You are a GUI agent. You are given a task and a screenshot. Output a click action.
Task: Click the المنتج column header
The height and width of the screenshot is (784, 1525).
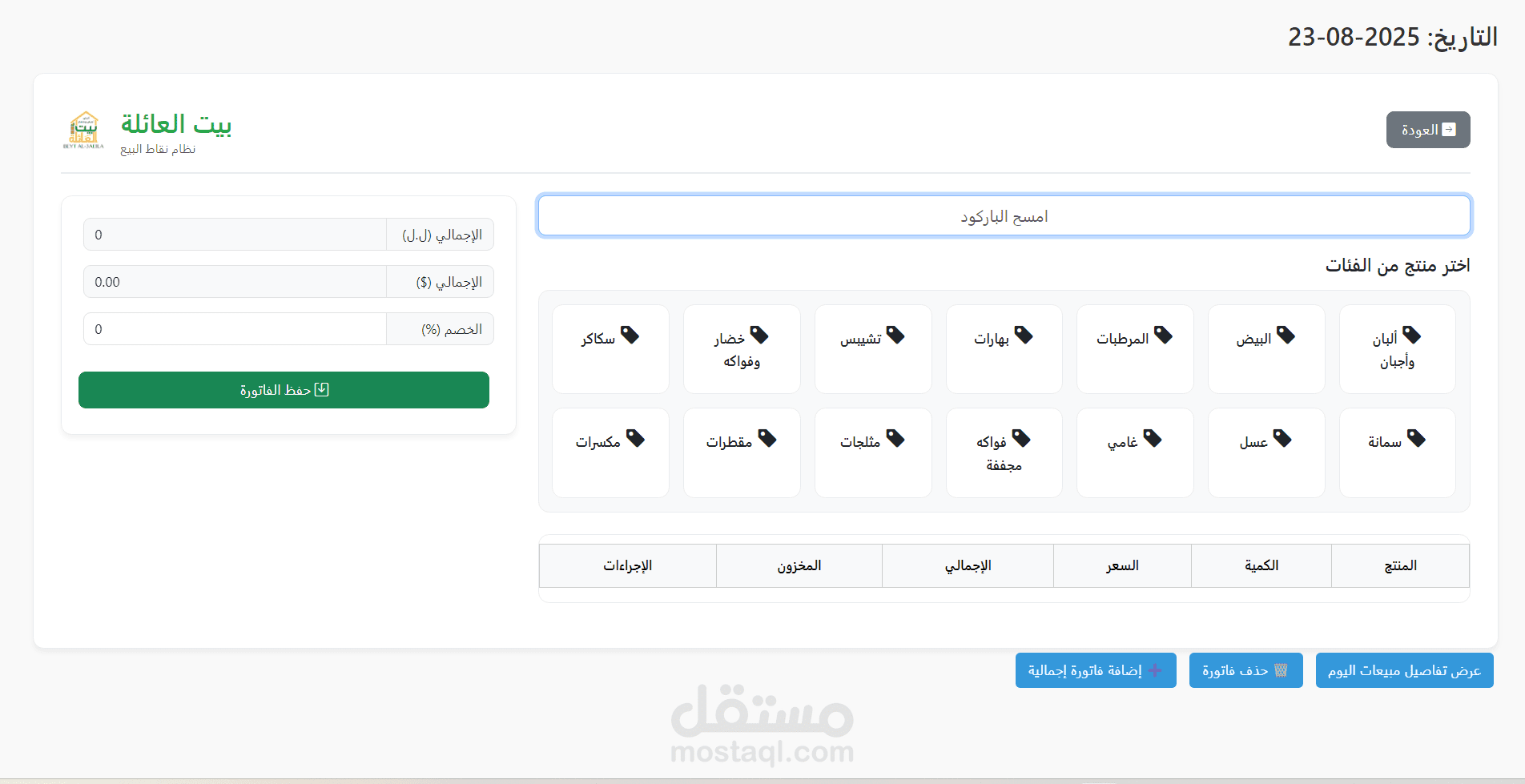(x=1400, y=565)
